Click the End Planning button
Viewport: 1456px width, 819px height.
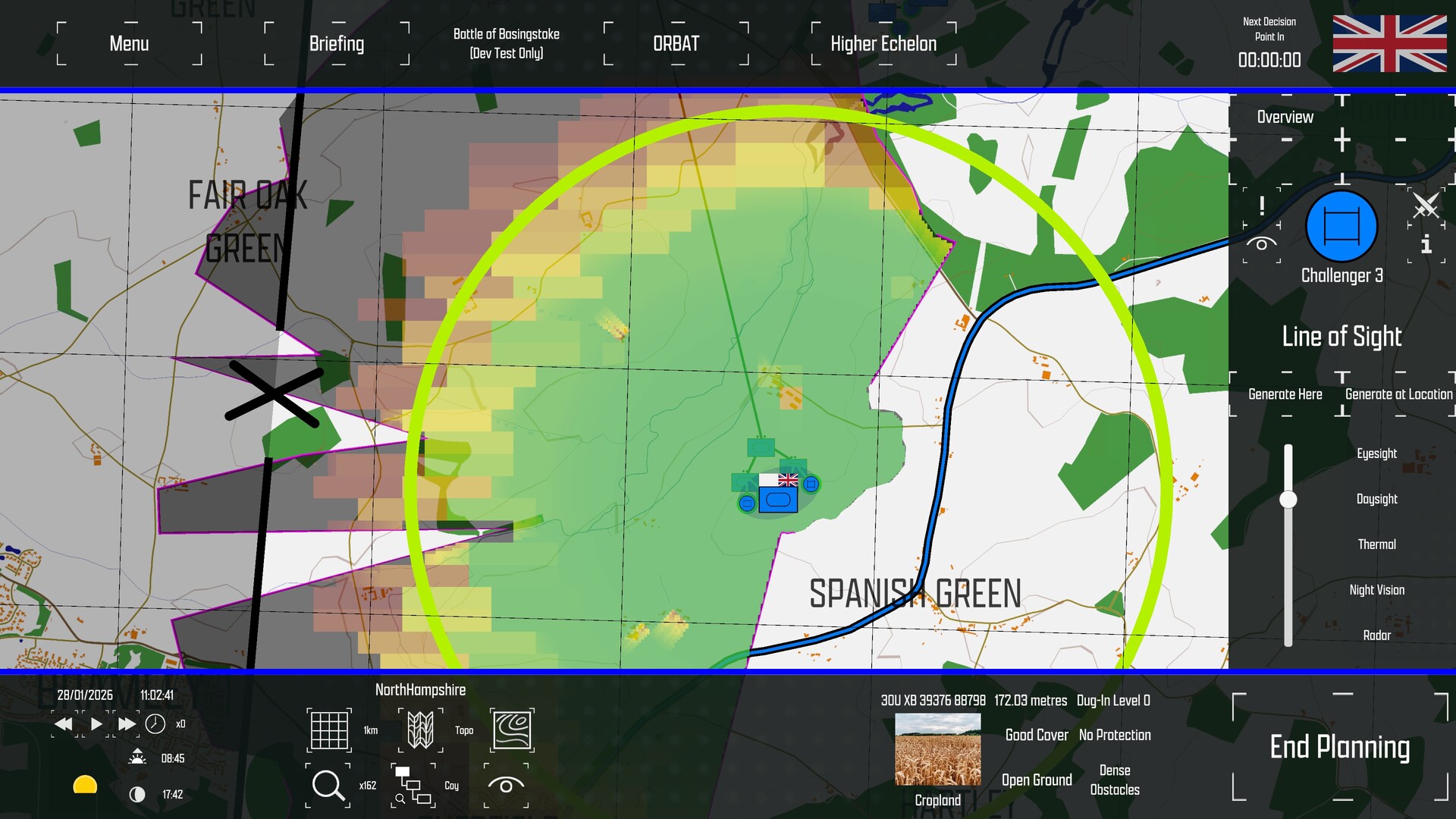(1340, 747)
